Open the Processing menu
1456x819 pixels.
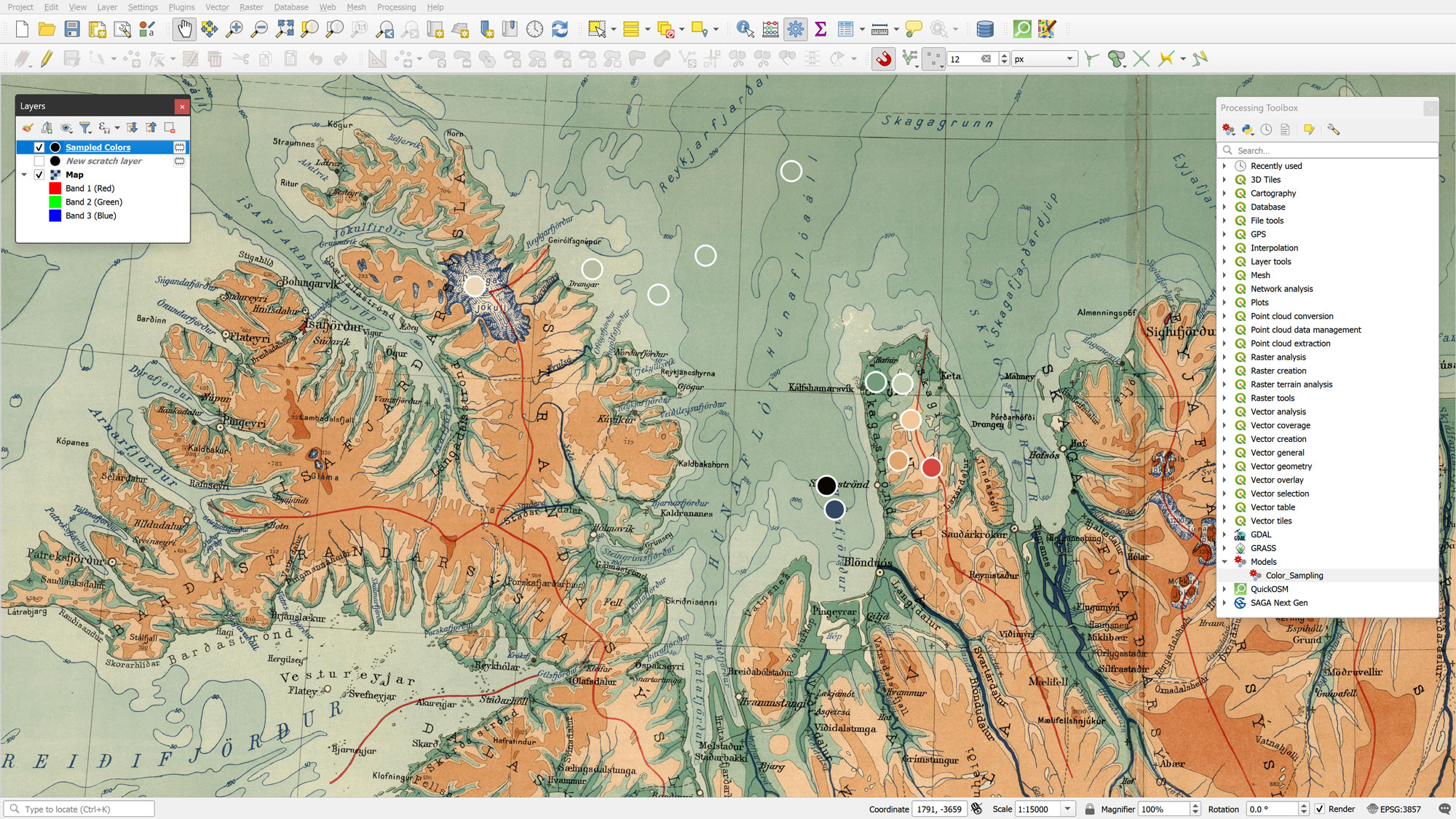point(396,7)
